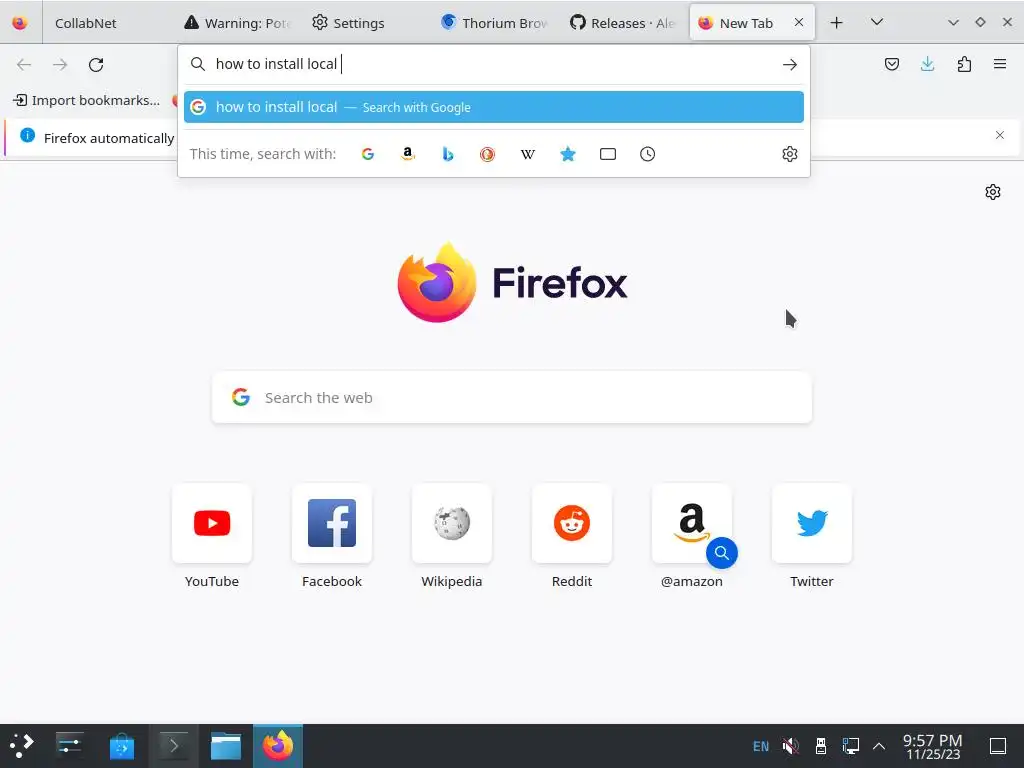Search this time with Google icon
The image size is (1024, 768).
coord(368,154)
